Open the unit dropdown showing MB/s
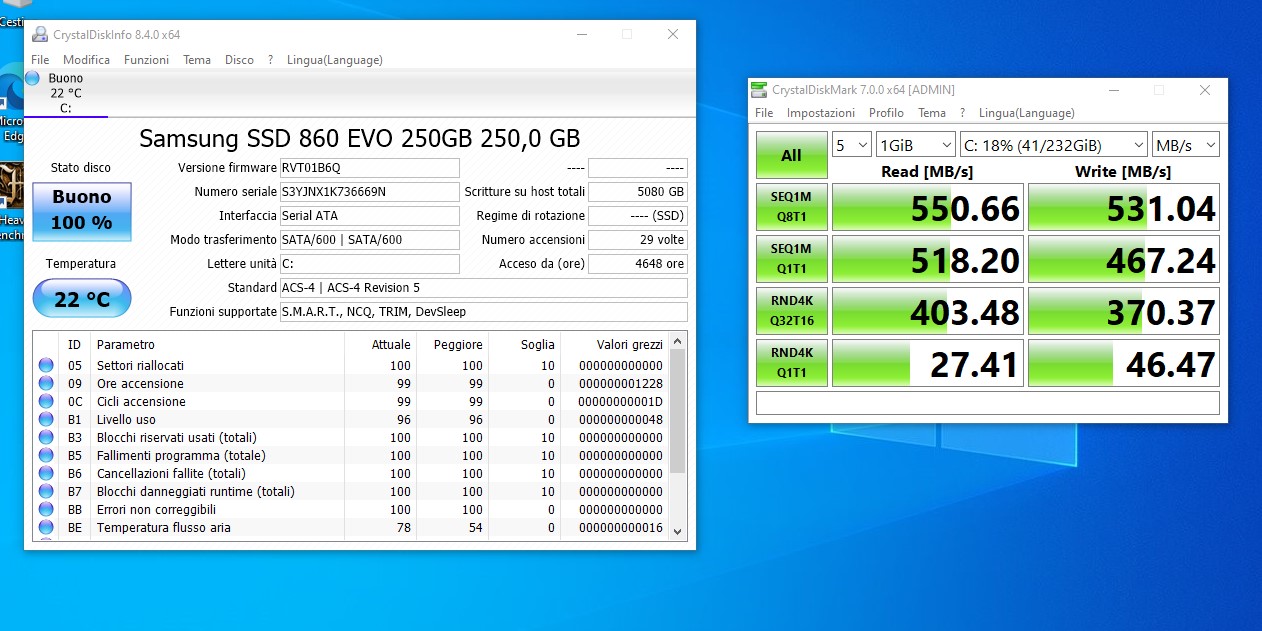 point(1186,145)
